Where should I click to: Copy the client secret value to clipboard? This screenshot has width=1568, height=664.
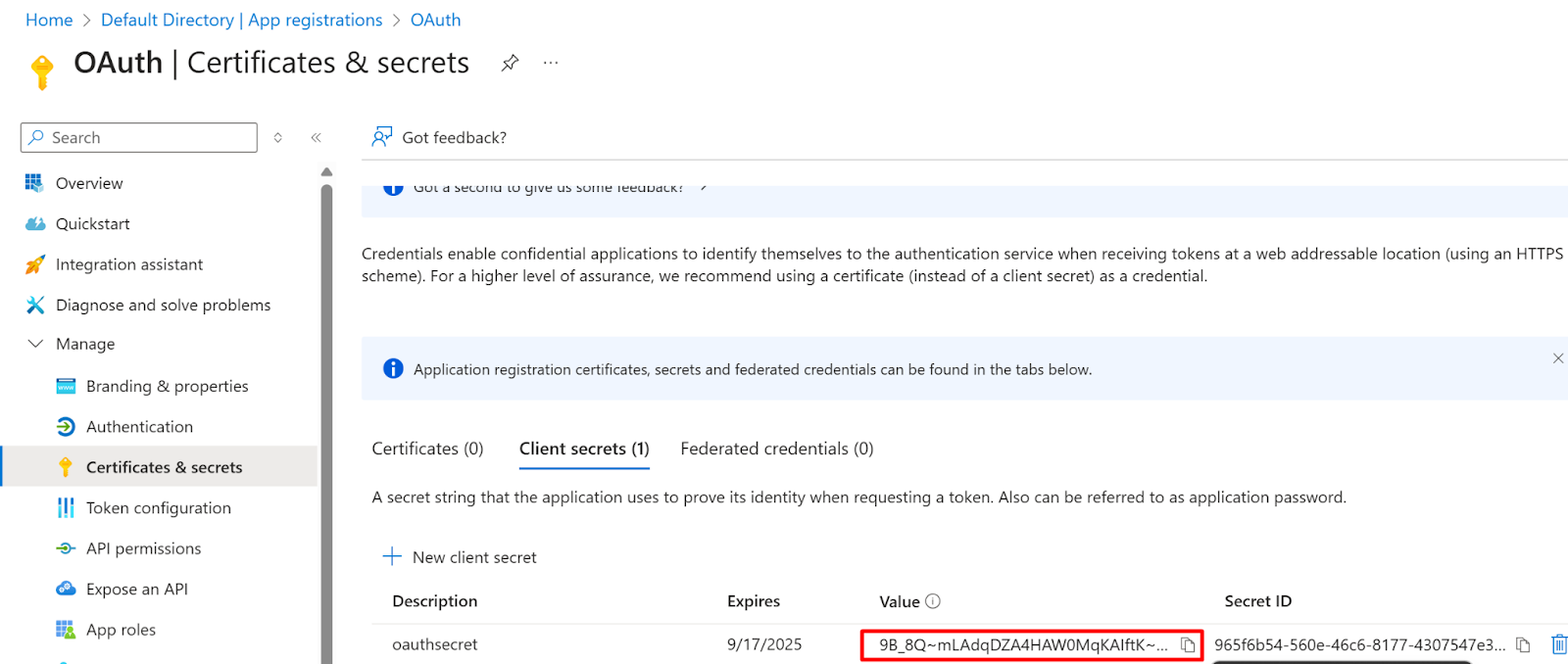pos(1188,644)
